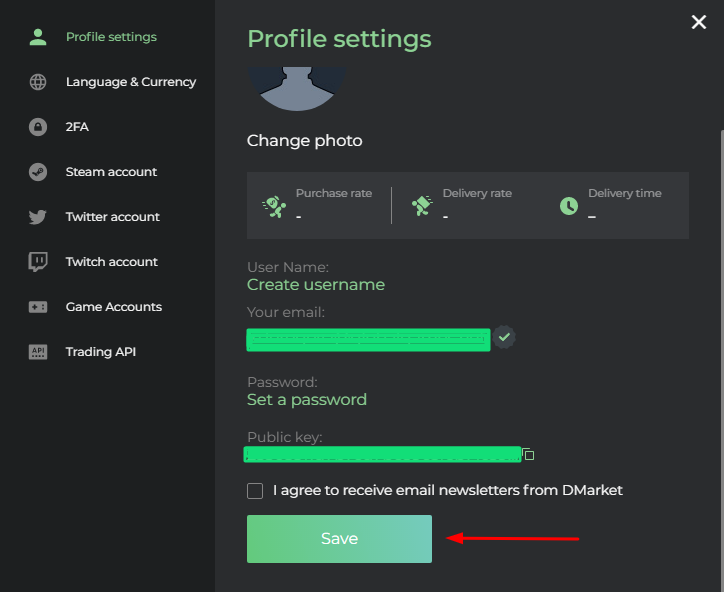The width and height of the screenshot is (724, 592).
Task: Click the Save button
Action: (339, 539)
